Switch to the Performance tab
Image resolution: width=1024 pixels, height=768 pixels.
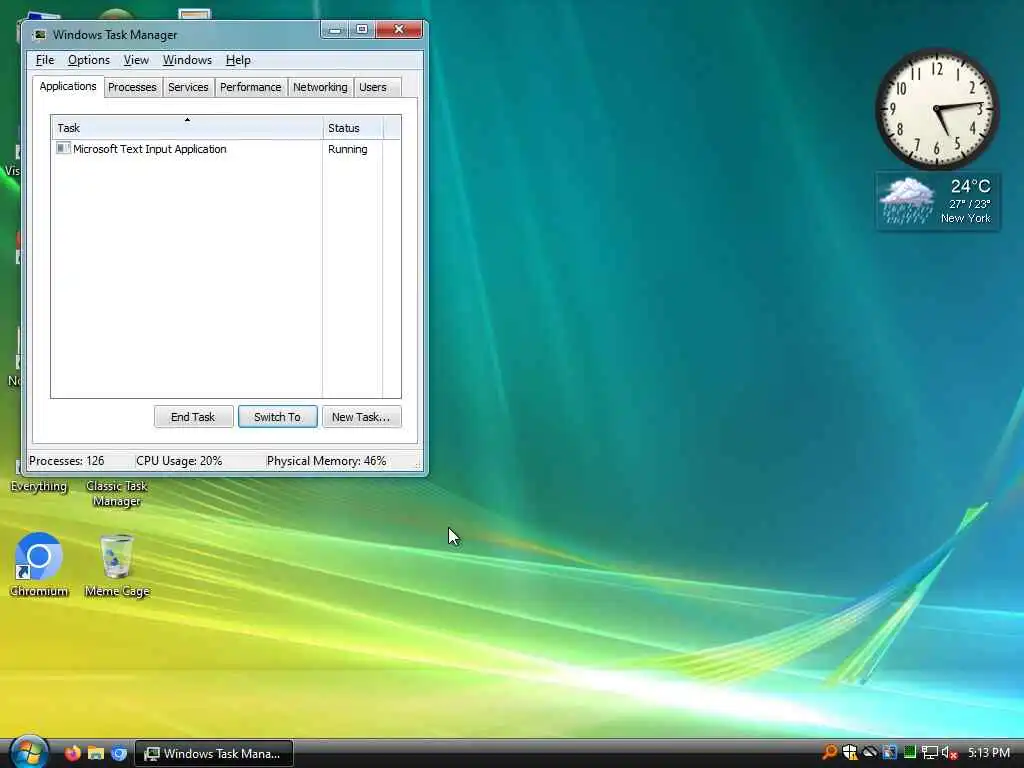(250, 87)
